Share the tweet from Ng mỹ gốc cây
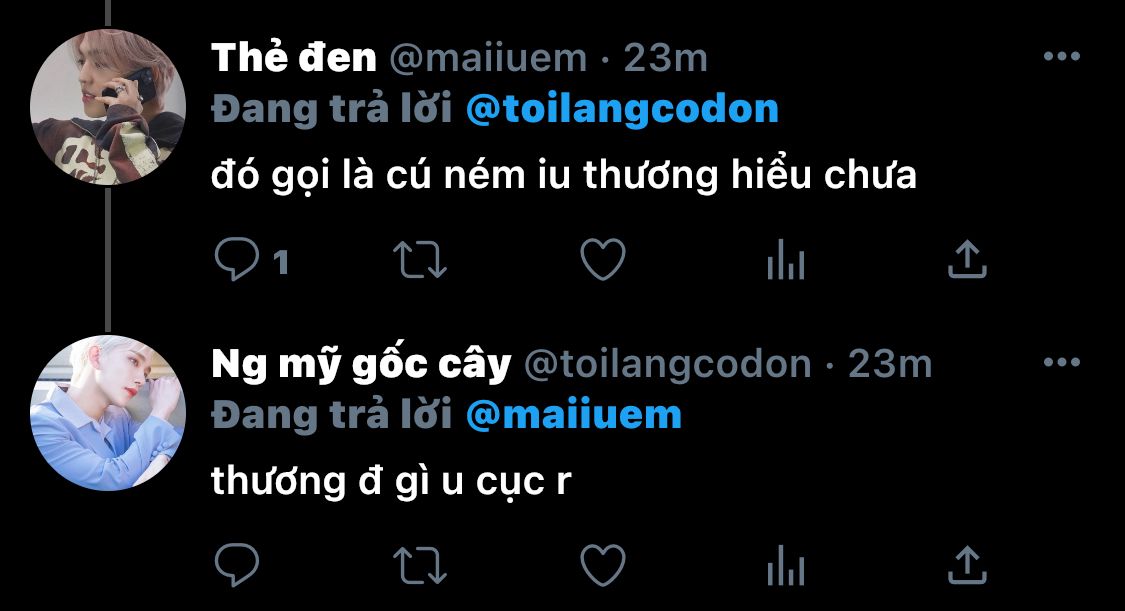 (967, 565)
